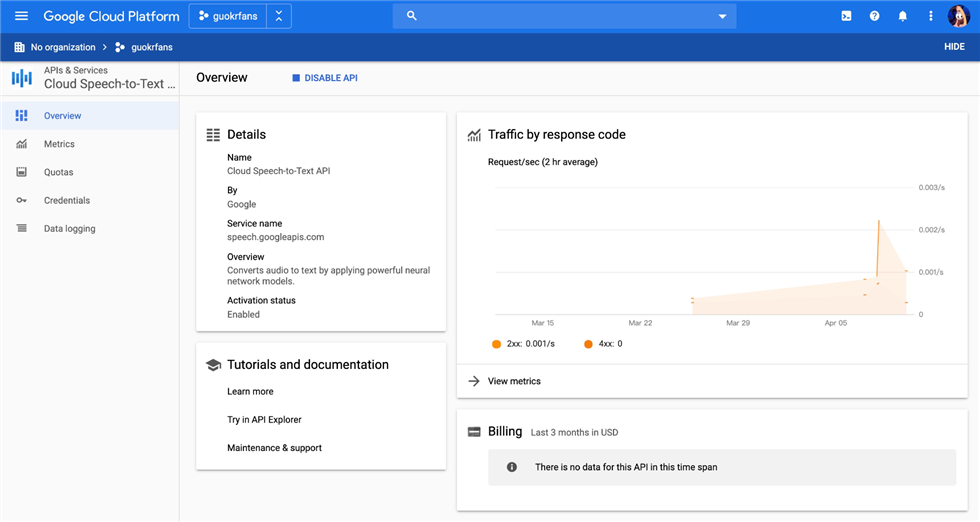This screenshot has height=522, width=980.
Task: Open the three-dot settings menu
Action: pyautogui.click(x=931, y=16)
